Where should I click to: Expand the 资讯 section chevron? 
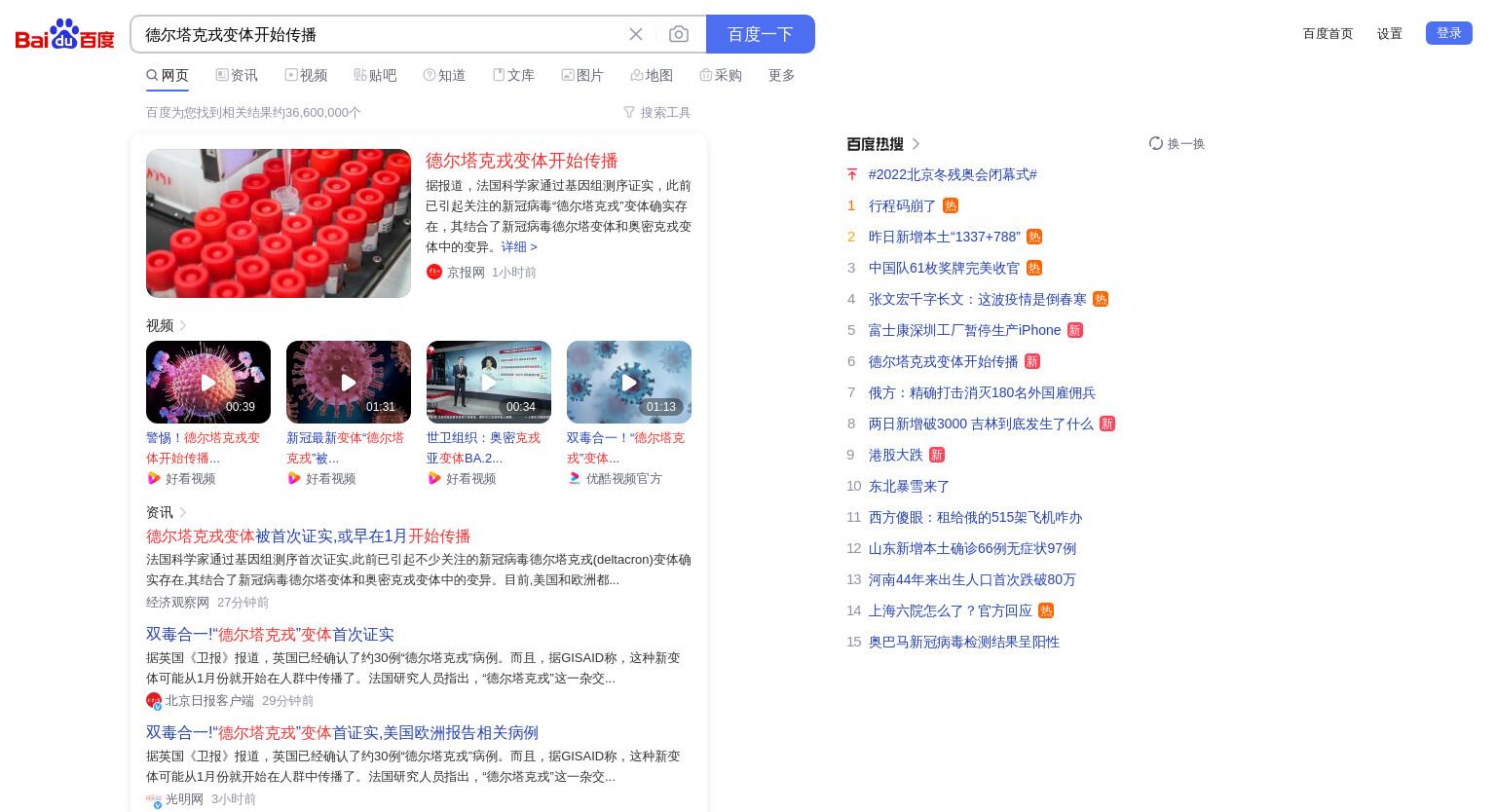pos(183,512)
